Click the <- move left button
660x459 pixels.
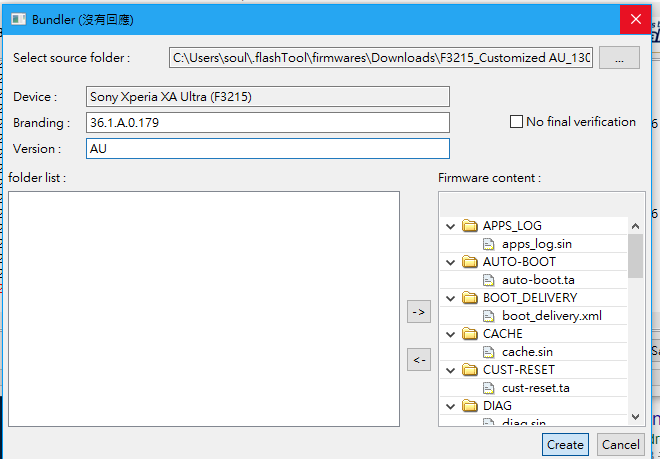tap(419, 360)
